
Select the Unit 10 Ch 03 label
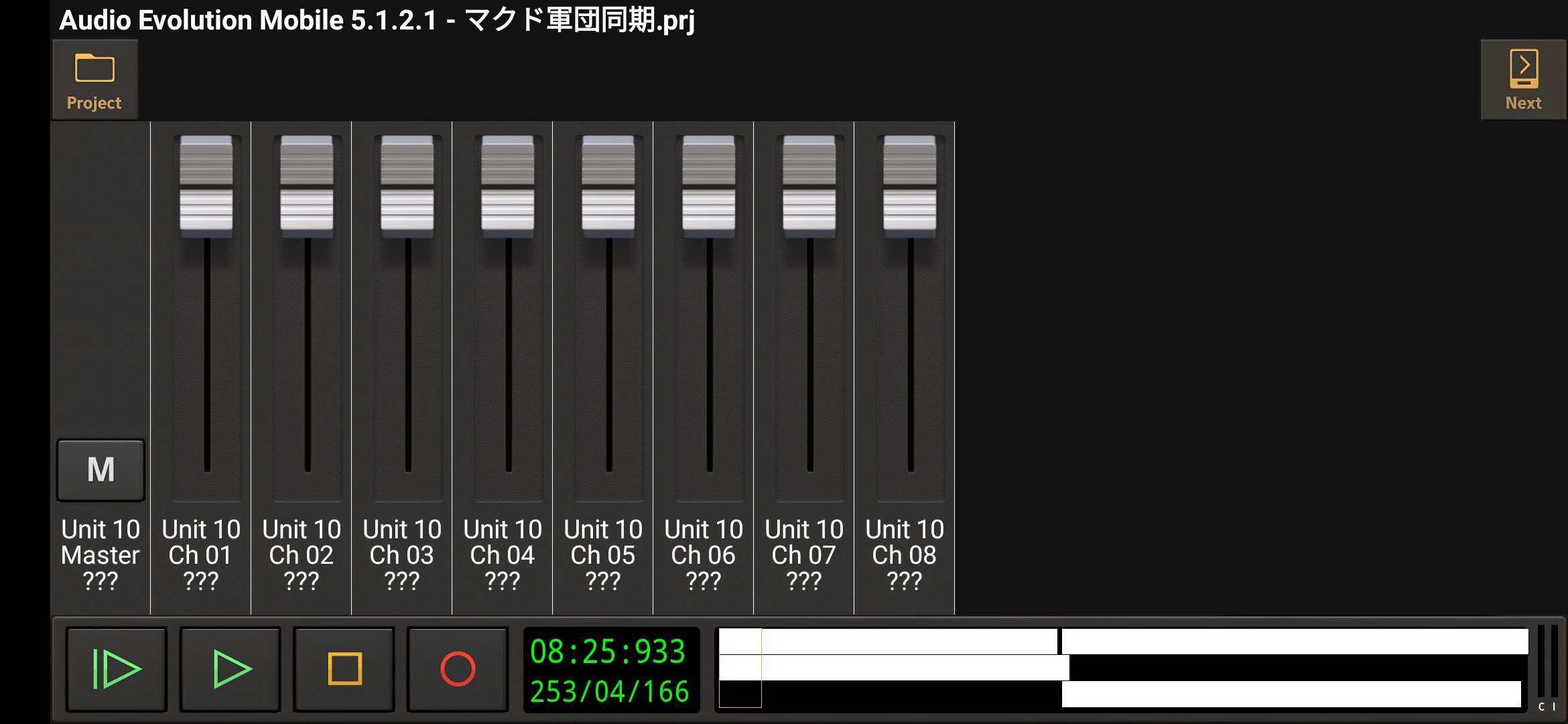[402, 555]
